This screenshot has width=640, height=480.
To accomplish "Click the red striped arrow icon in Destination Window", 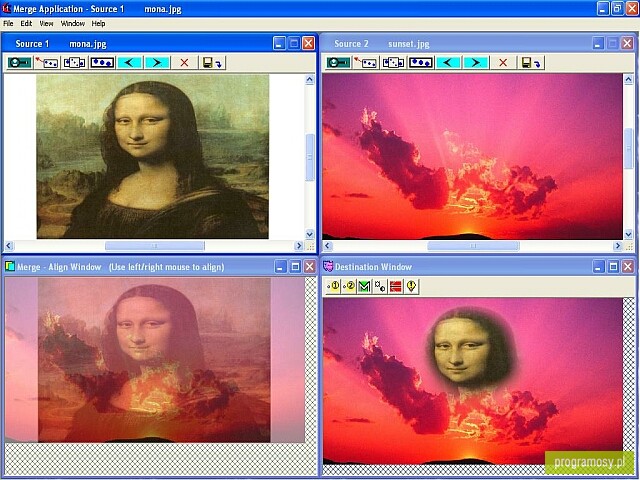I will pos(396,286).
